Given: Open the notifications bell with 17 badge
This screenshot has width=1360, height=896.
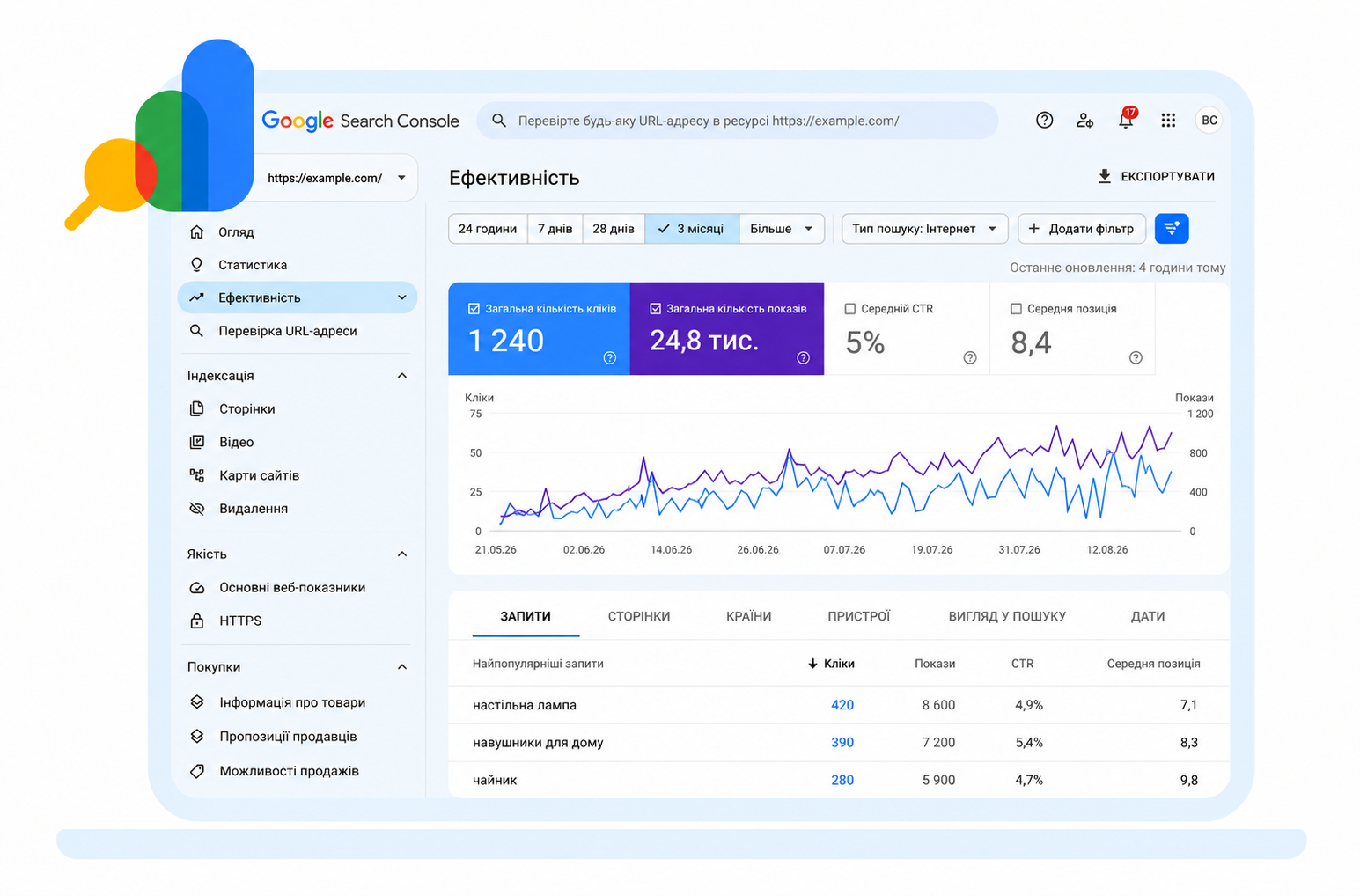Looking at the screenshot, I should point(1127,119).
